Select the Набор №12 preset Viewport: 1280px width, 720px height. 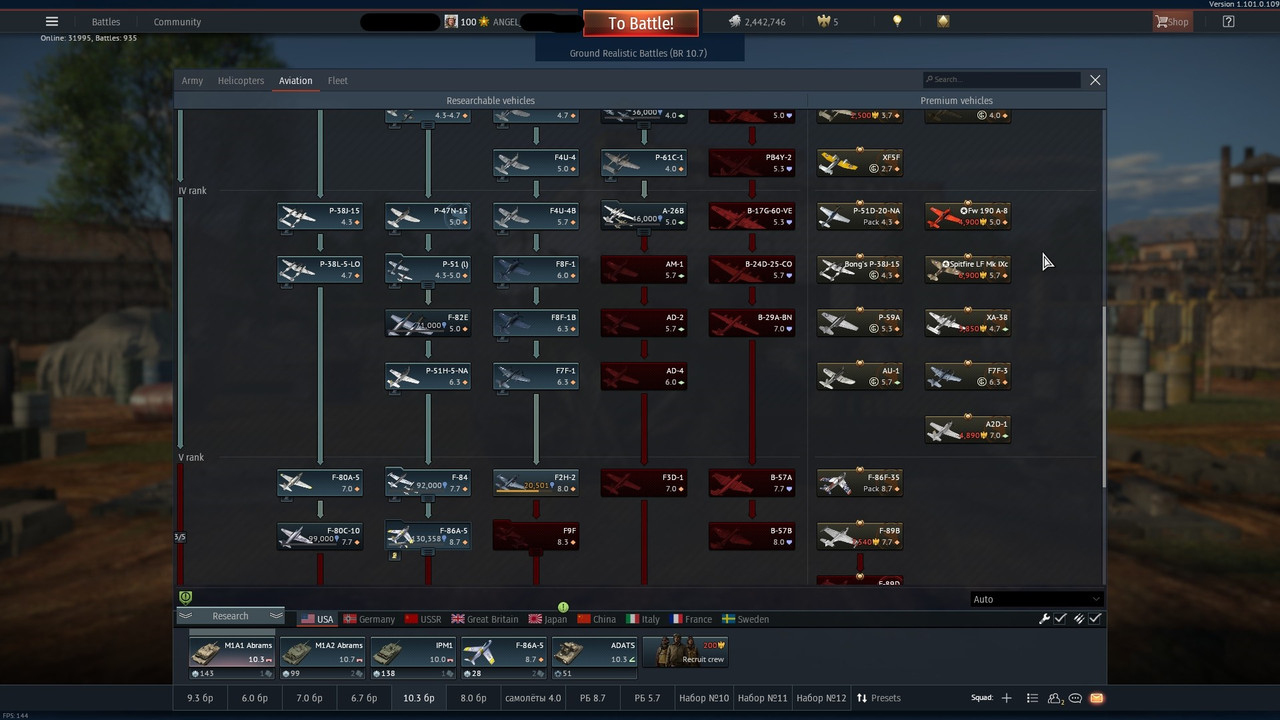(822, 698)
